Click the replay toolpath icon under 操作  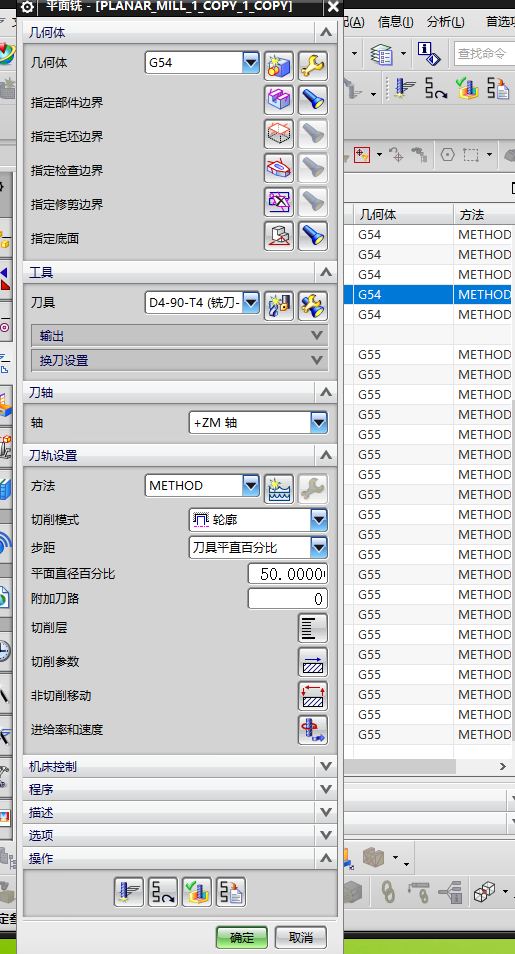tap(163, 893)
